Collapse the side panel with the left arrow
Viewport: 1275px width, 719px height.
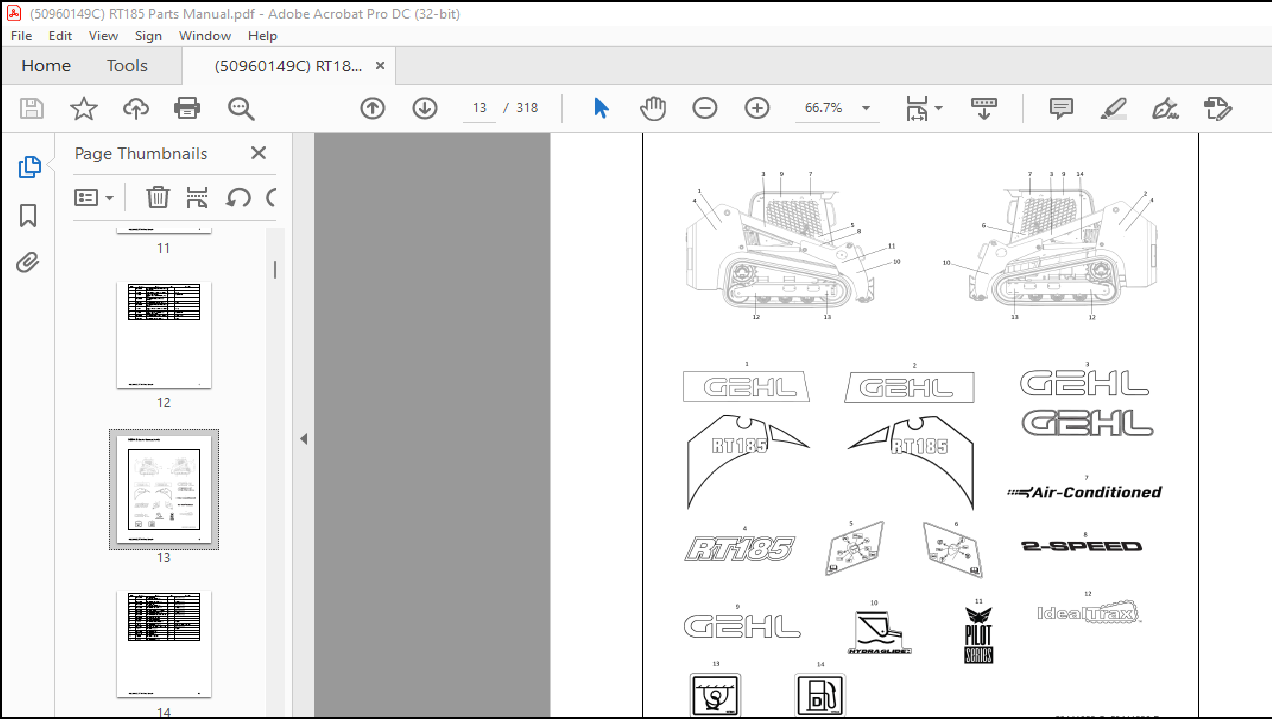pyautogui.click(x=303, y=439)
